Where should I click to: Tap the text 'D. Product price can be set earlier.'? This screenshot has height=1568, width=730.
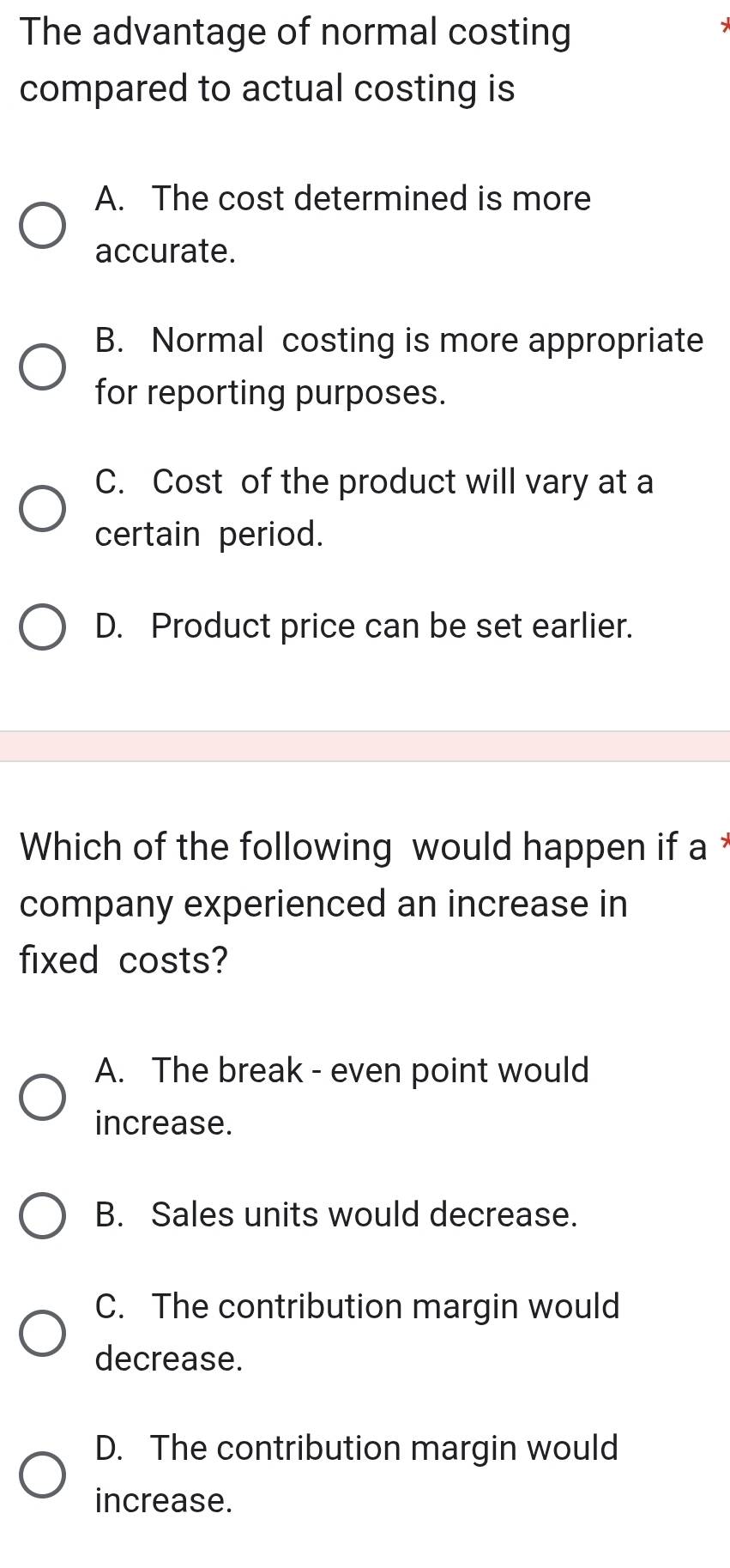pyautogui.click(x=365, y=627)
